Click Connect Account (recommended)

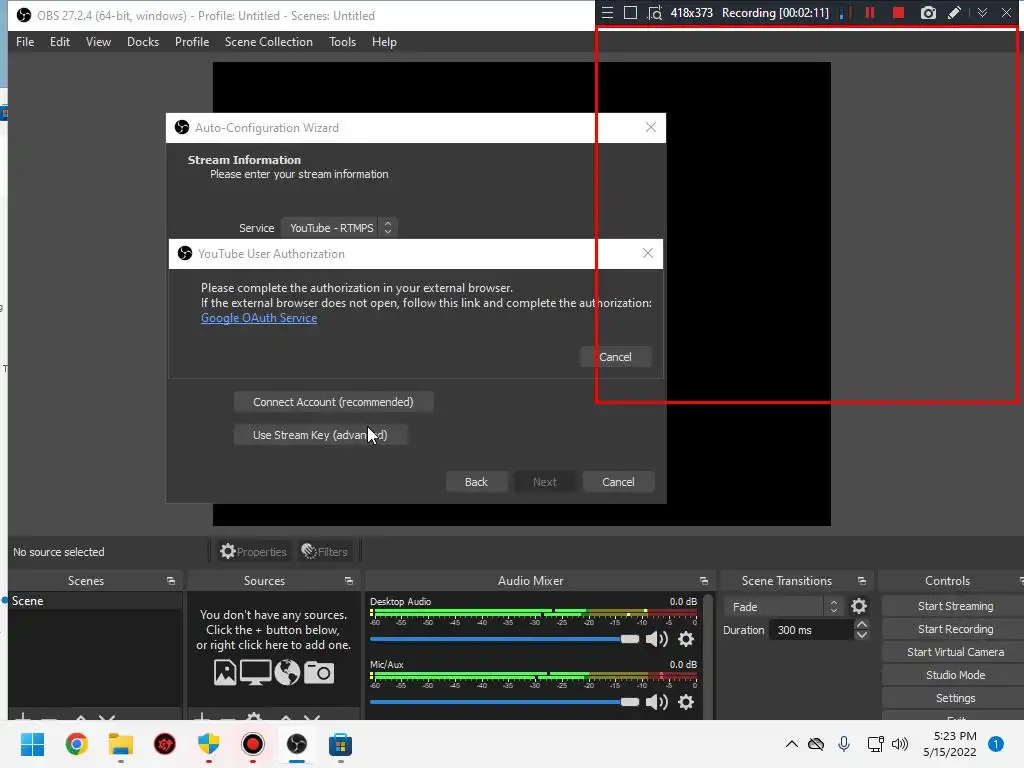click(333, 402)
